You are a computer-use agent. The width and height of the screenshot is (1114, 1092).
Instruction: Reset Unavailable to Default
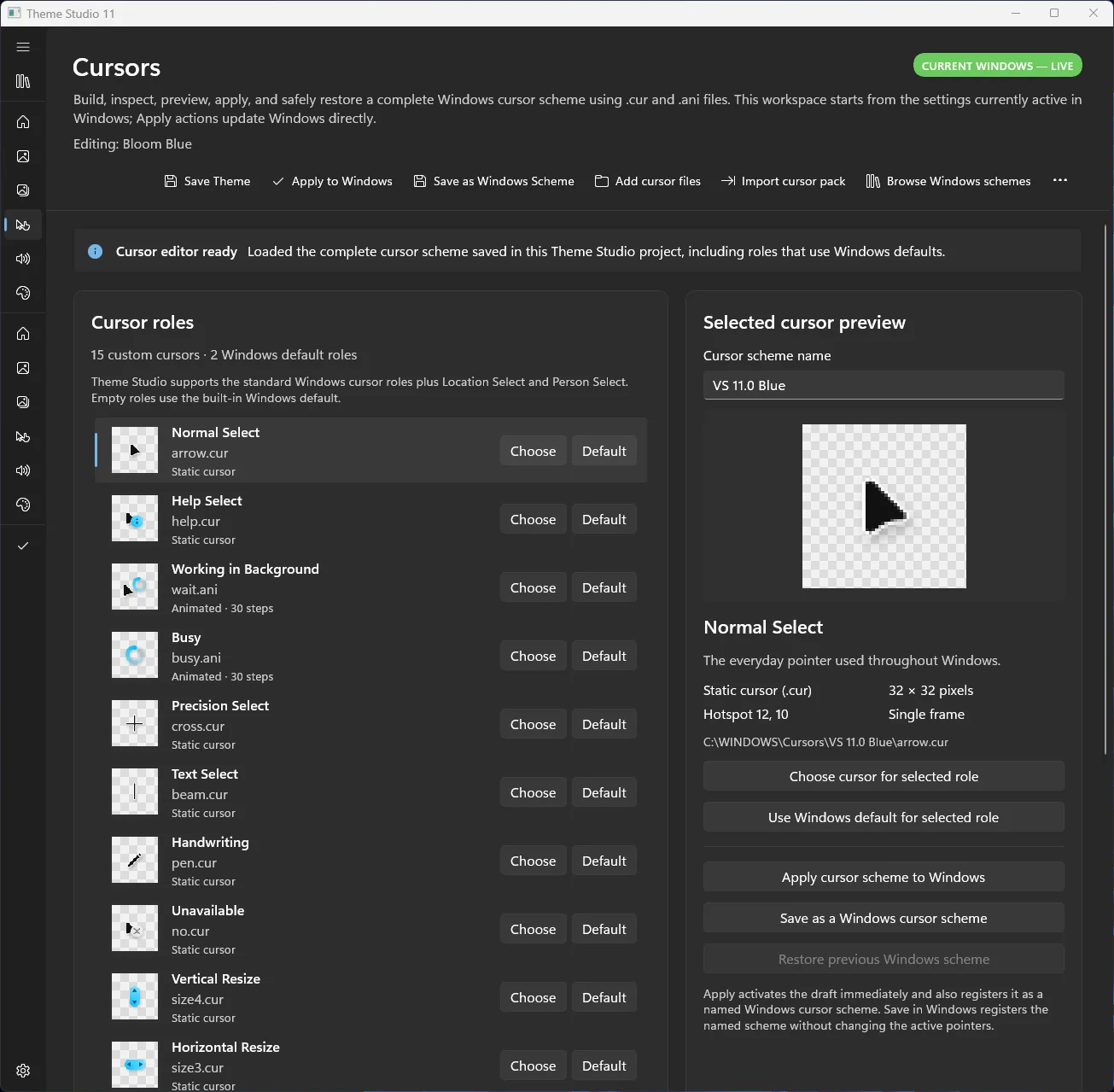604,929
